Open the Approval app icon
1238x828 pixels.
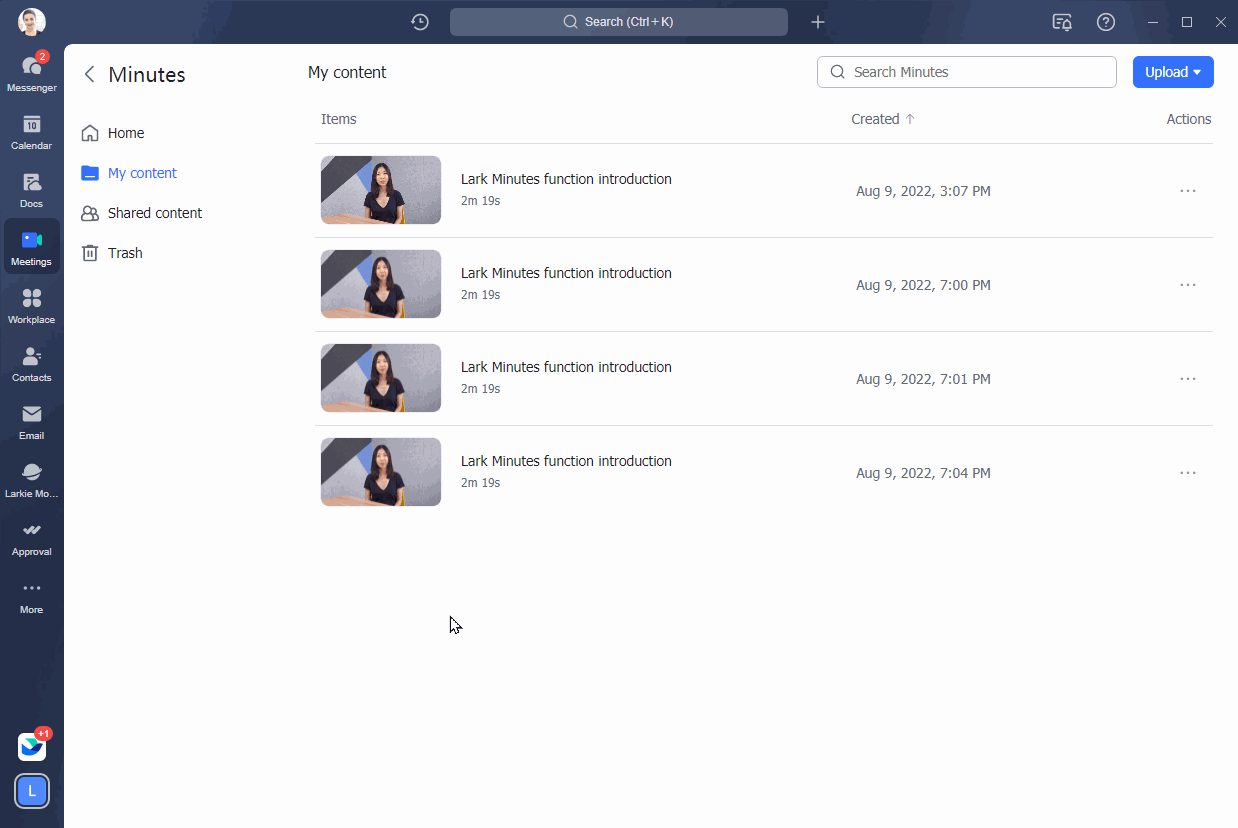click(x=31, y=533)
